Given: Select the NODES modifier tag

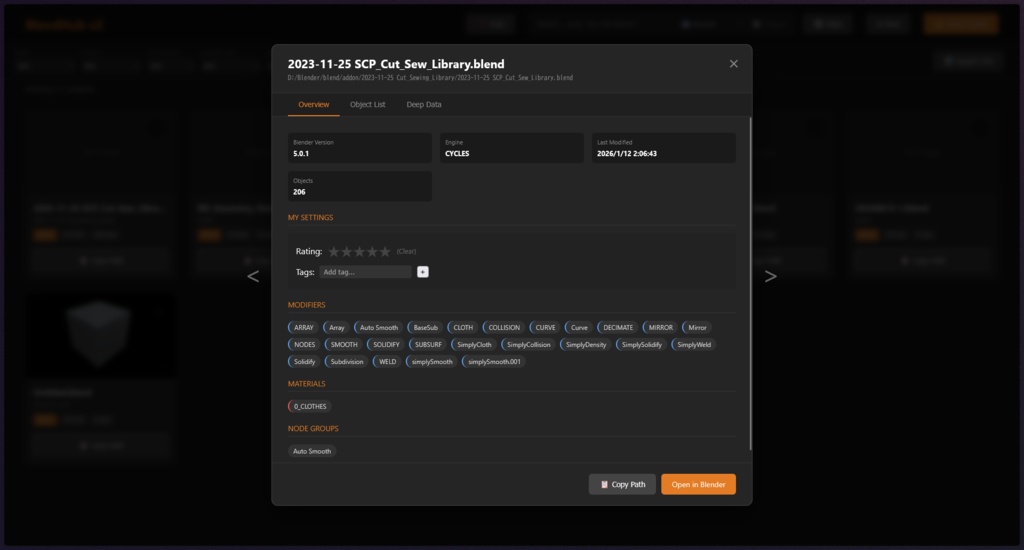Looking at the screenshot, I should click(x=304, y=344).
